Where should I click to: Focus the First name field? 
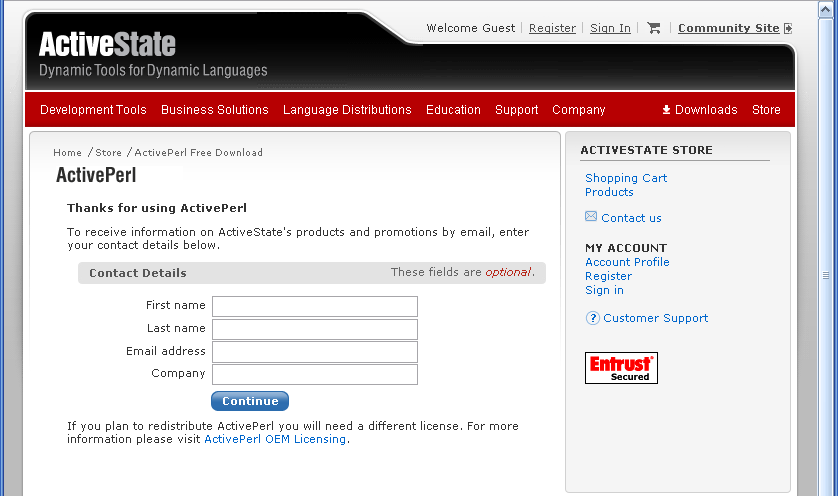pos(315,306)
